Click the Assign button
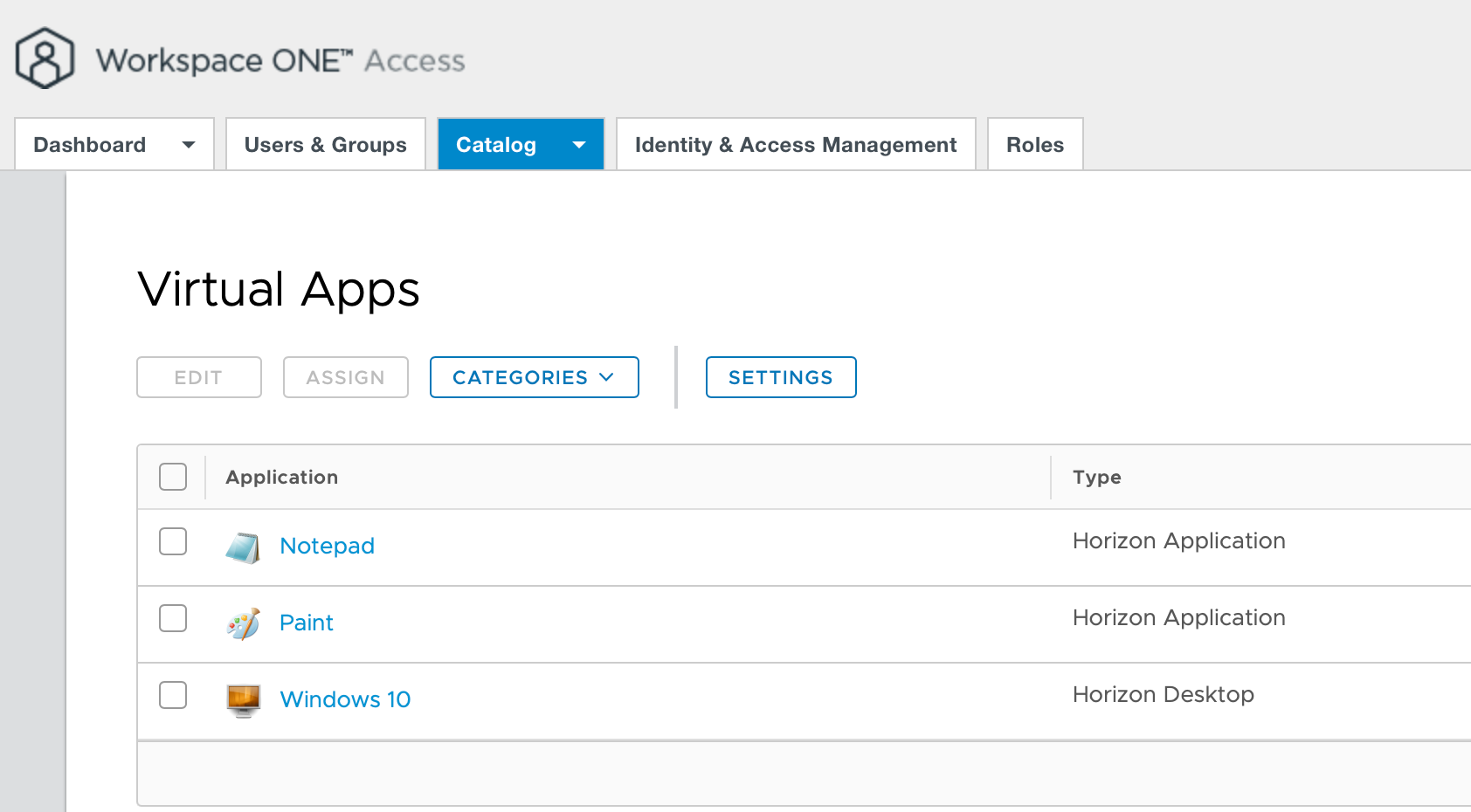This screenshot has width=1471, height=812. click(345, 377)
